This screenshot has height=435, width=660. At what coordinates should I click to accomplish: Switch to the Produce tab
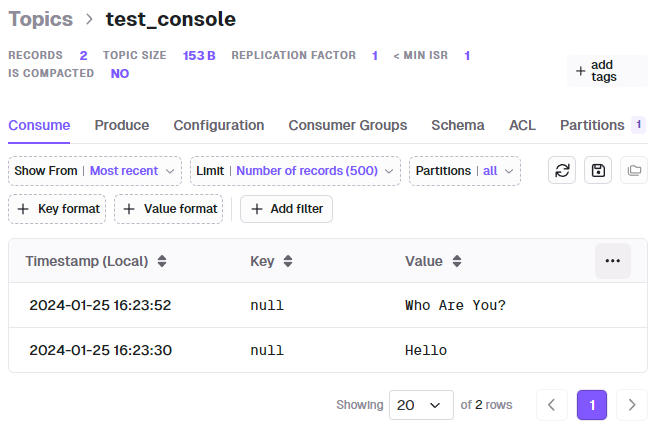click(122, 125)
